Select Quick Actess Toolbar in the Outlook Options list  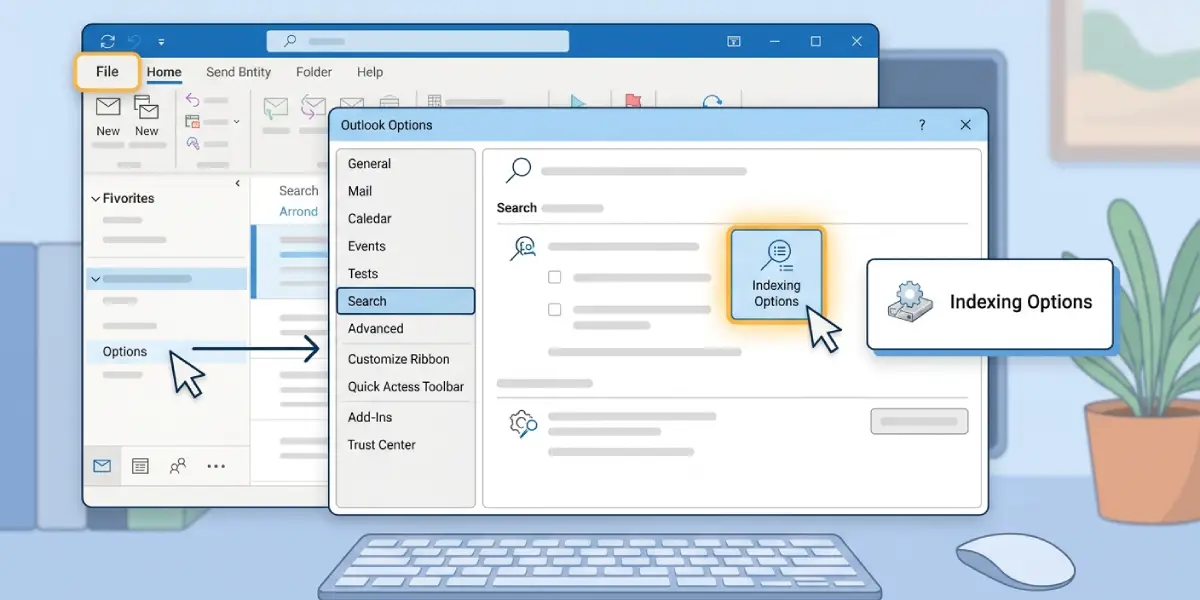point(406,387)
